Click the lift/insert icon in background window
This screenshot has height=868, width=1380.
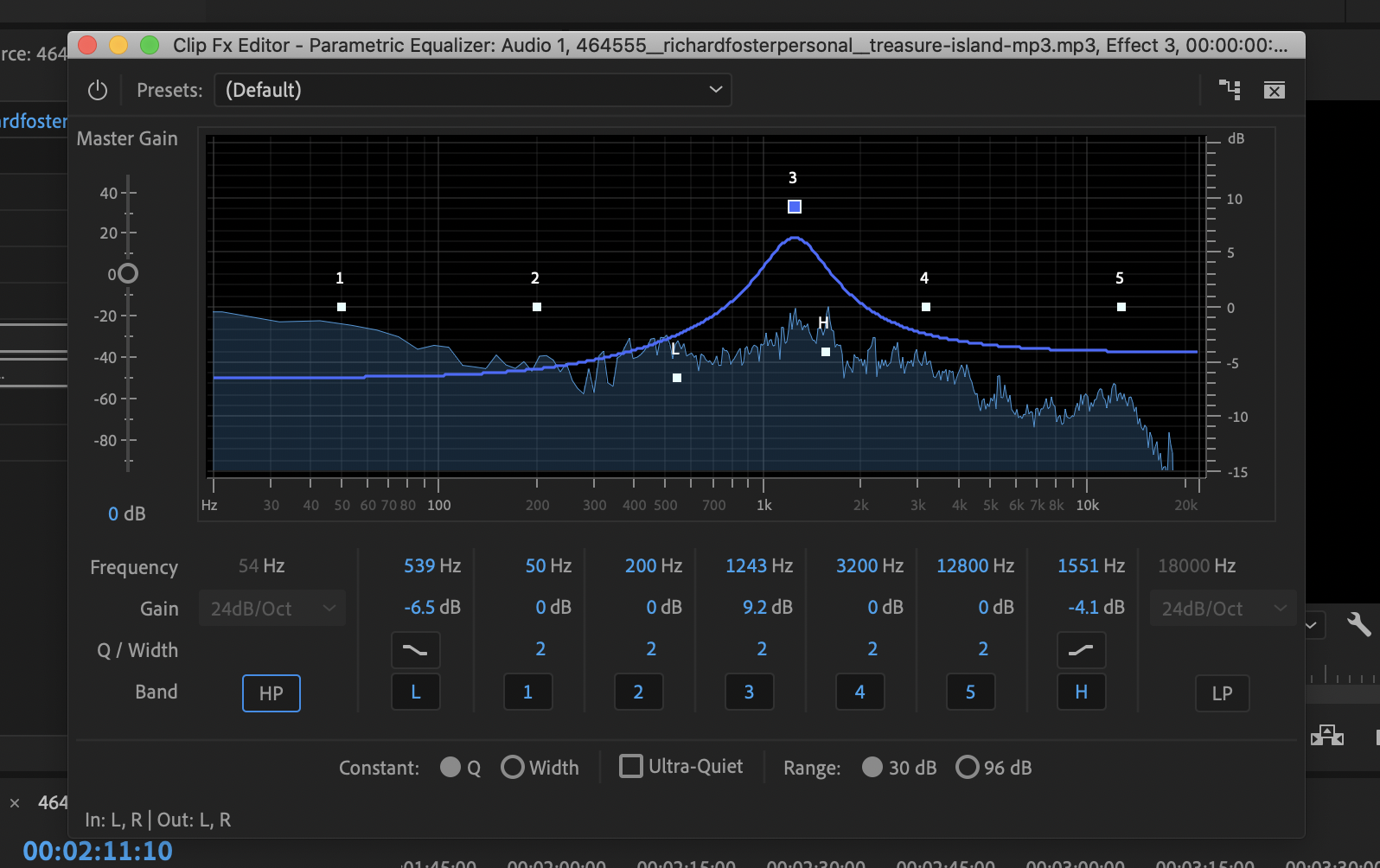coord(1327,736)
